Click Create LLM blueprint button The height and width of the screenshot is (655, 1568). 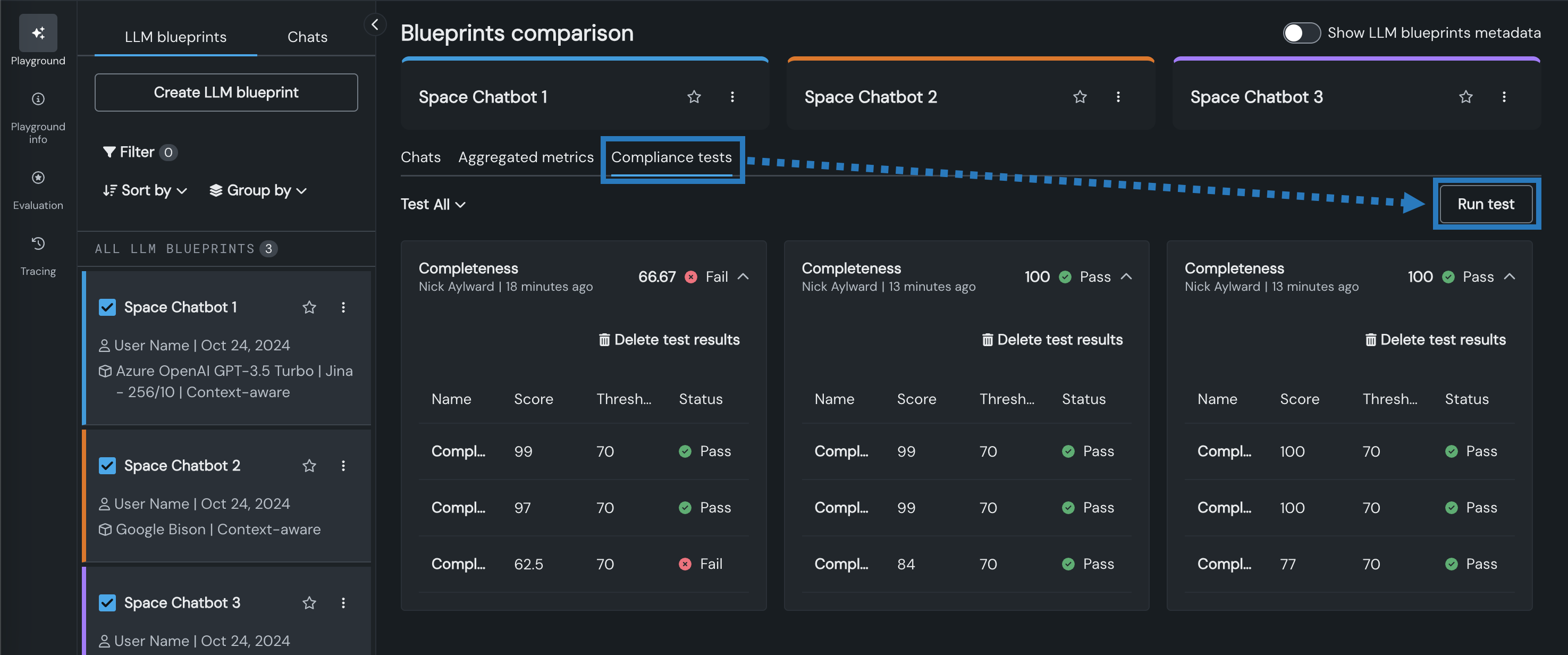226,93
